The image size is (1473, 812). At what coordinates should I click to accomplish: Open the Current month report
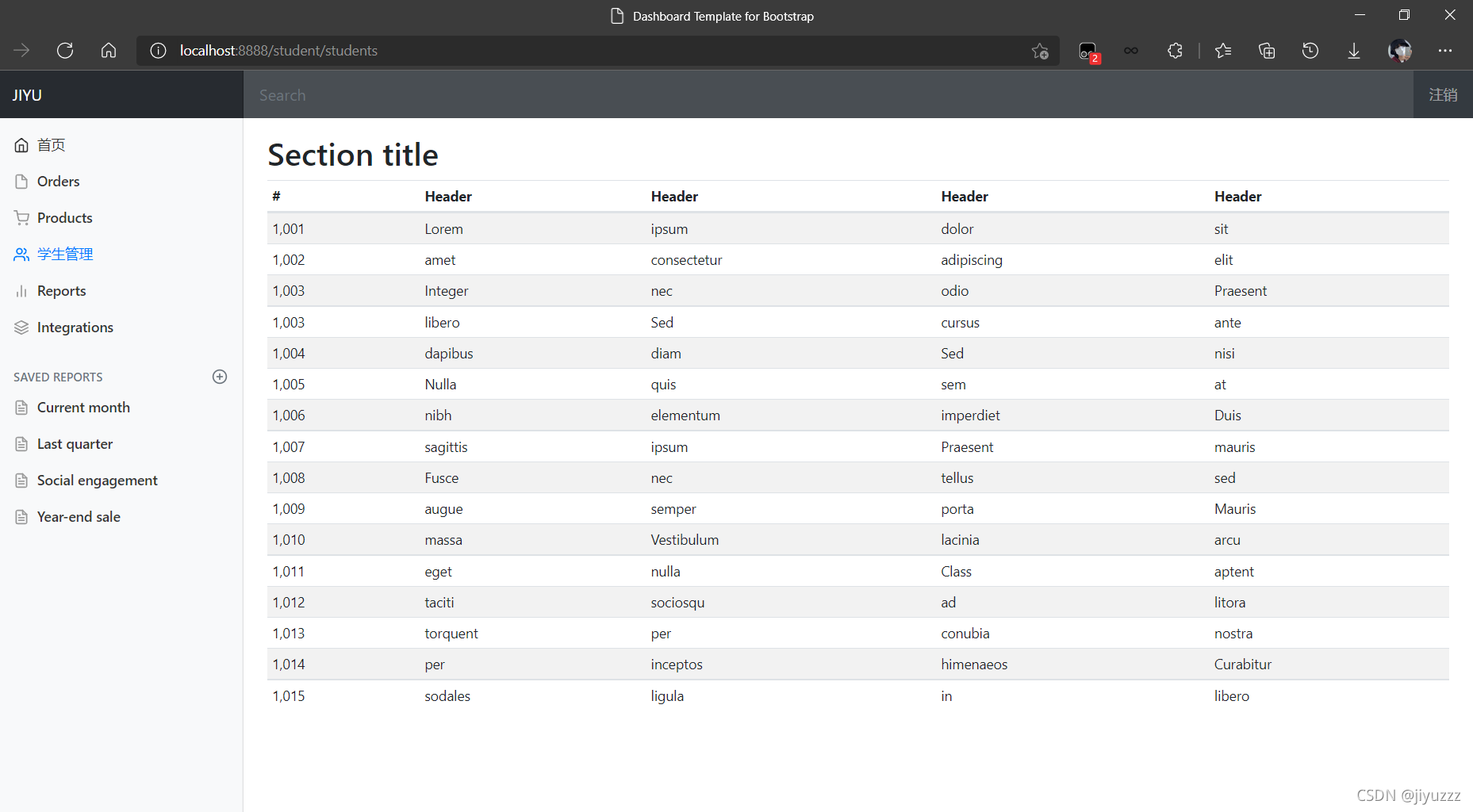tap(83, 408)
